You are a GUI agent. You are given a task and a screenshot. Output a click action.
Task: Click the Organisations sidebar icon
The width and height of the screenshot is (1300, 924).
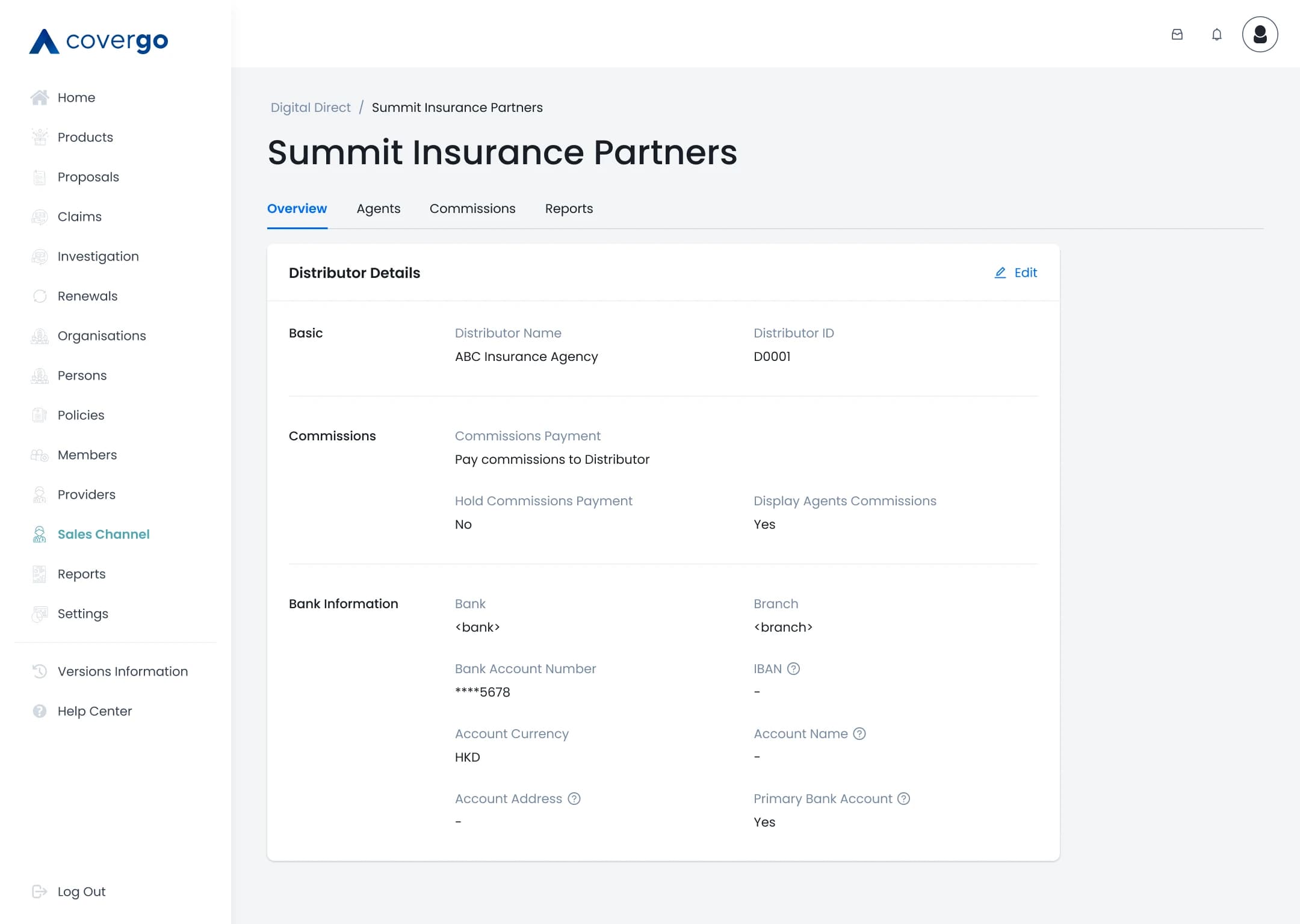coord(40,336)
